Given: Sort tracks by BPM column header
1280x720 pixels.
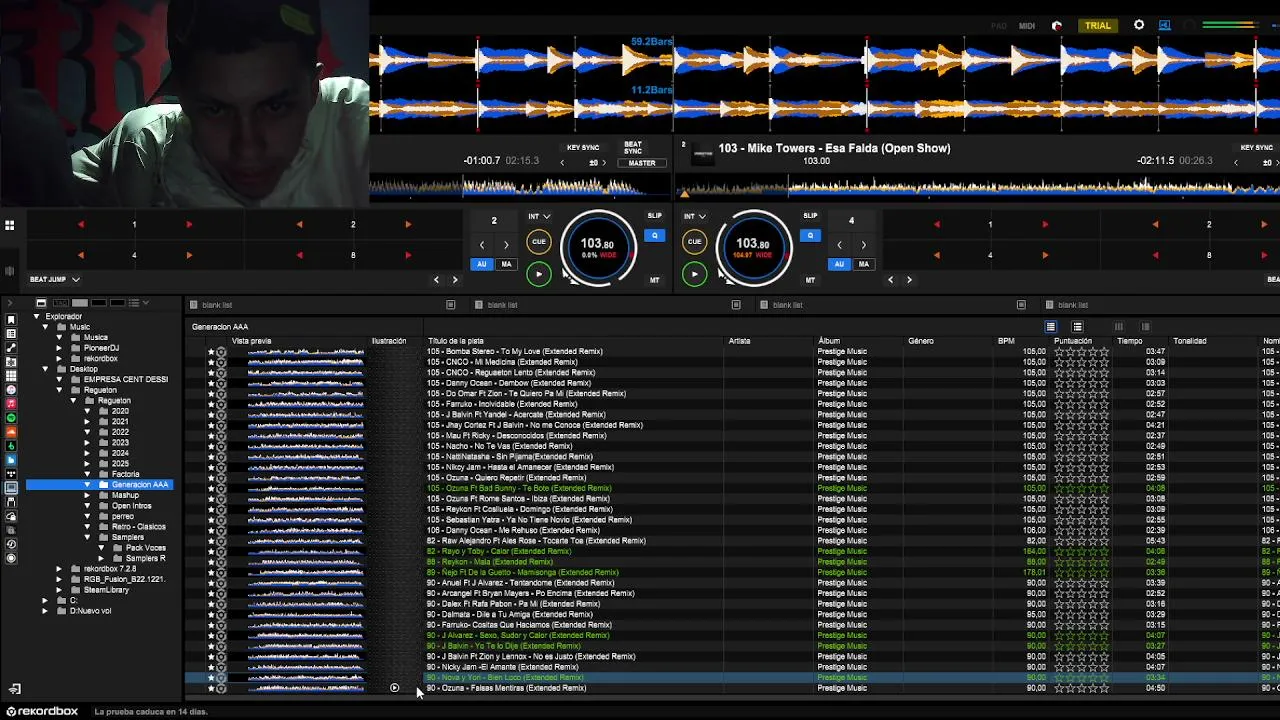Looking at the screenshot, I should [x=1006, y=341].
